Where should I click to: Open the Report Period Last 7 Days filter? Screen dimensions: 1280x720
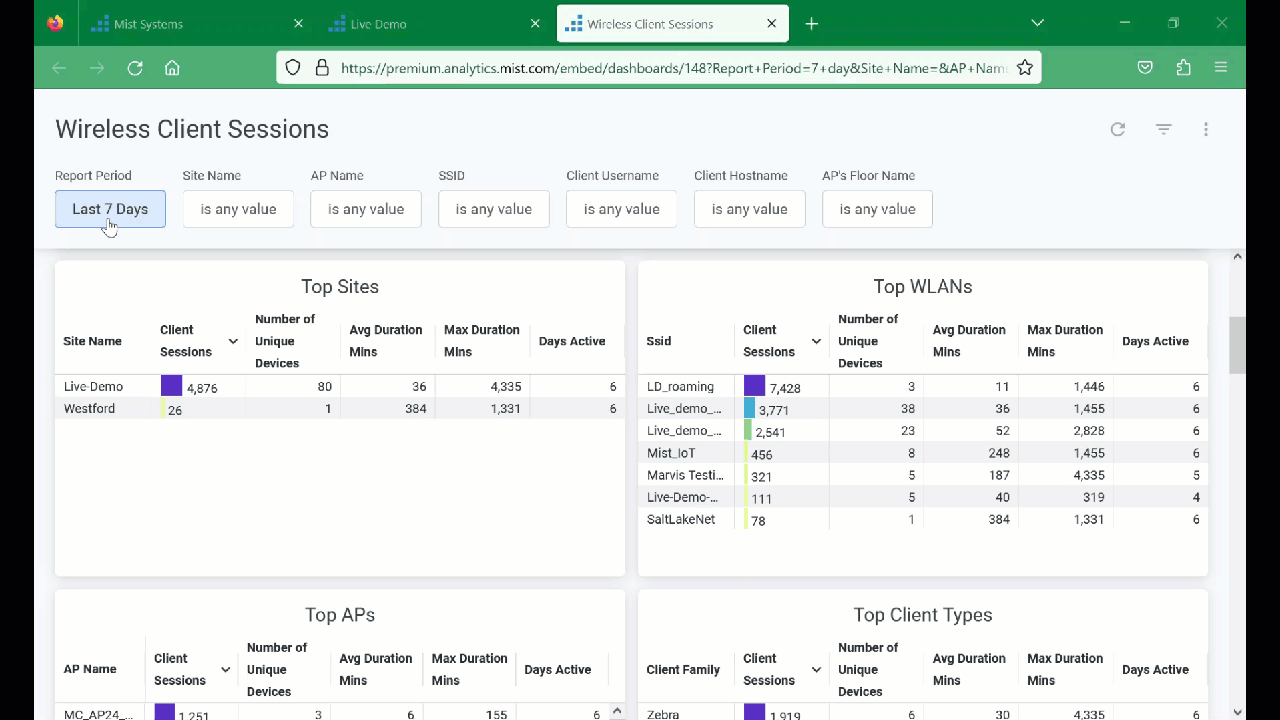[110, 209]
